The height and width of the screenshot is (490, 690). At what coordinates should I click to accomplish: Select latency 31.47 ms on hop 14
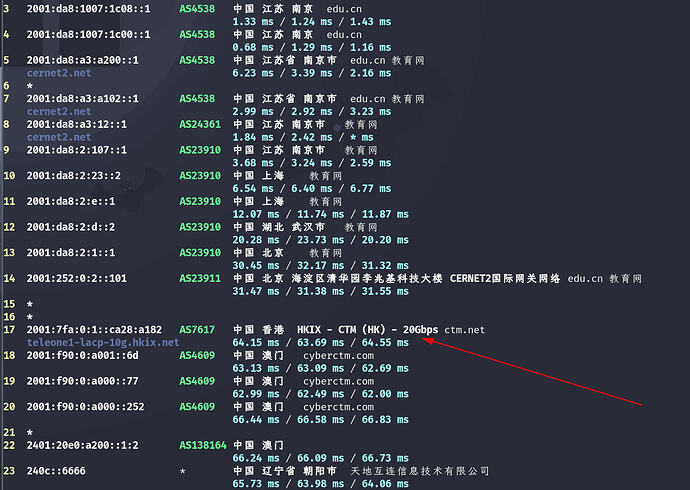coord(256,291)
